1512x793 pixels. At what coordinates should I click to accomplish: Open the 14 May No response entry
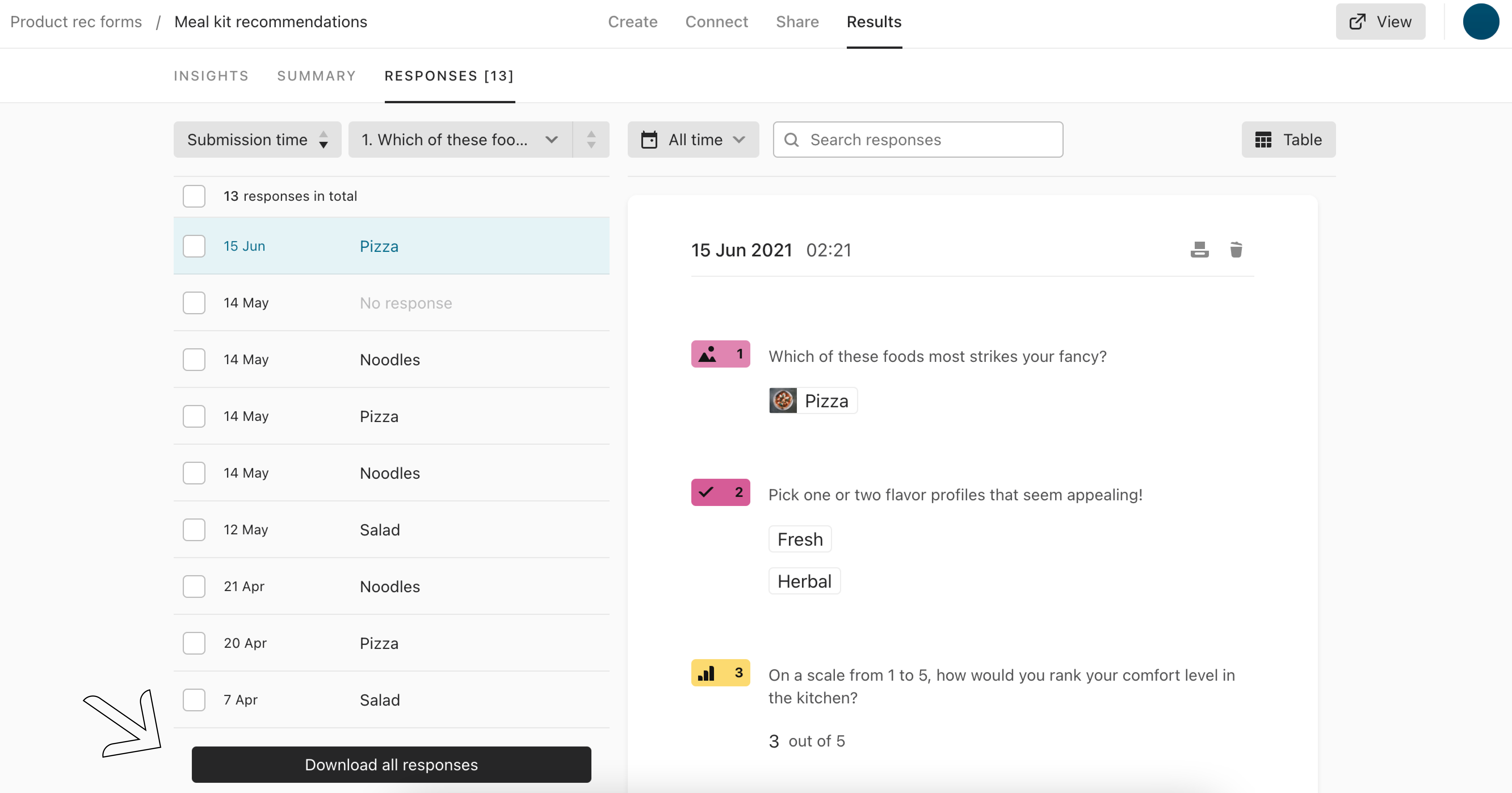click(x=392, y=303)
